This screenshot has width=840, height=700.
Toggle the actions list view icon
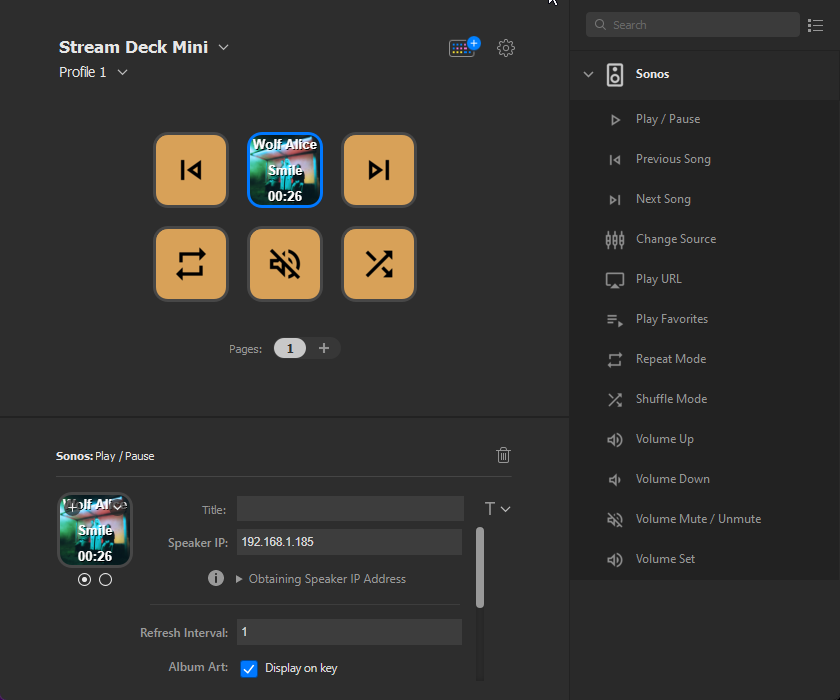pyautogui.click(x=815, y=25)
